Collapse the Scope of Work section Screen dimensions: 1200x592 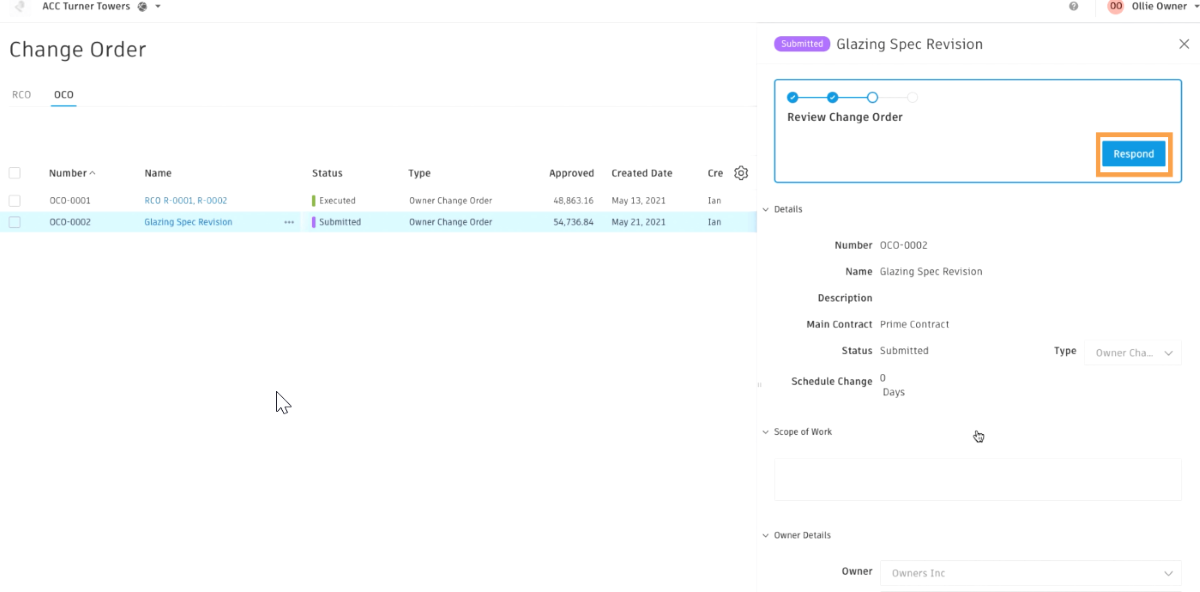[x=766, y=432]
